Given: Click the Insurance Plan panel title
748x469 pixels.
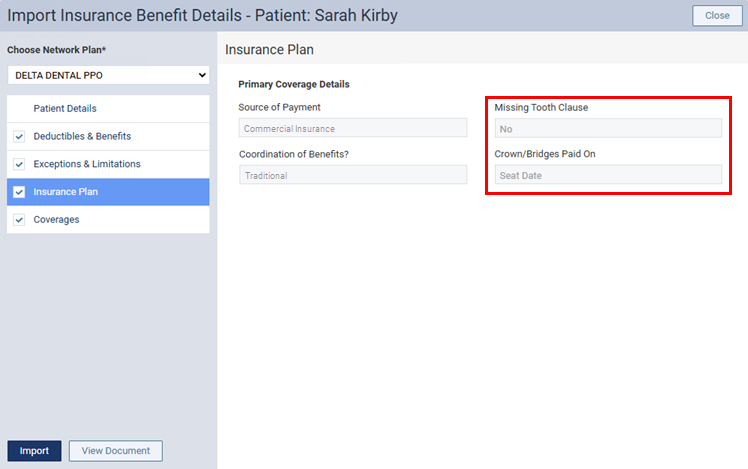Looking at the screenshot, I should (x=270, y=49).
